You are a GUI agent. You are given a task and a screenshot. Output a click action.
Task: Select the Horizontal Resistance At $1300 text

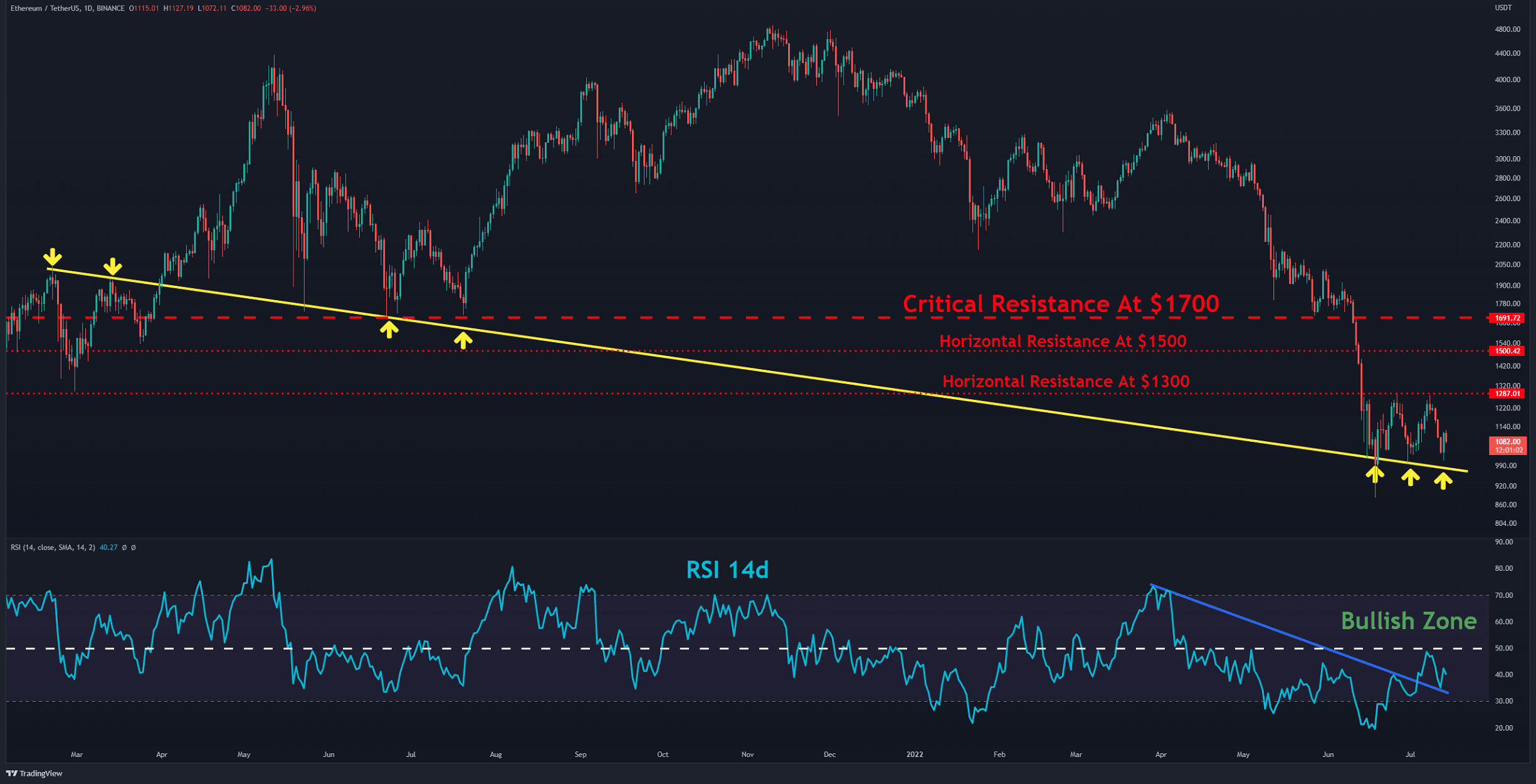[1066, 382]
